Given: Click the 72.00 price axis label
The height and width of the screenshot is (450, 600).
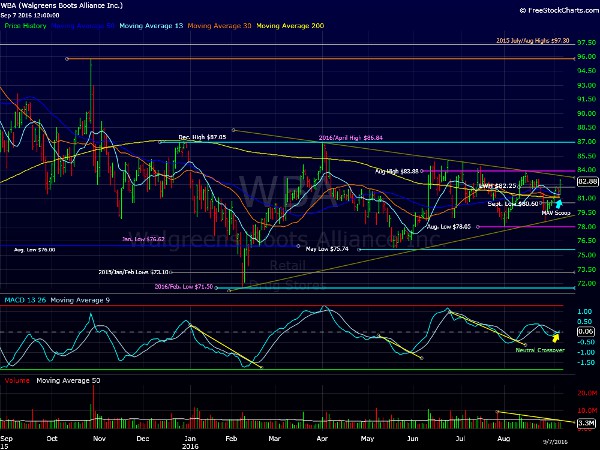Looking at the screenshot, I should click(x=586, y=284).
